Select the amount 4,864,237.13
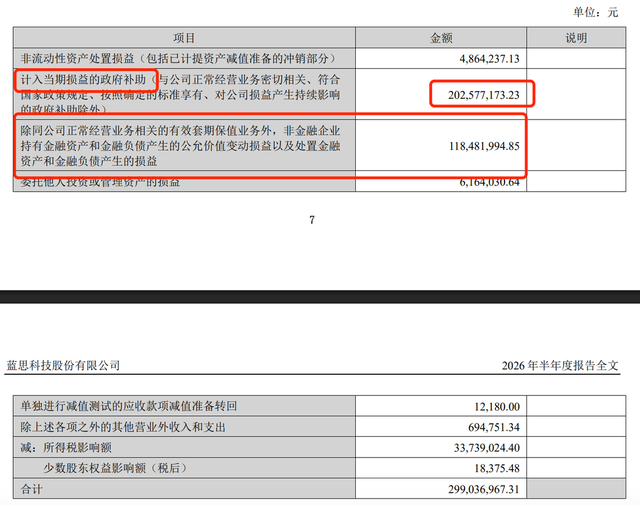Screen dimensions: 640x505 [x=489, y=59]
